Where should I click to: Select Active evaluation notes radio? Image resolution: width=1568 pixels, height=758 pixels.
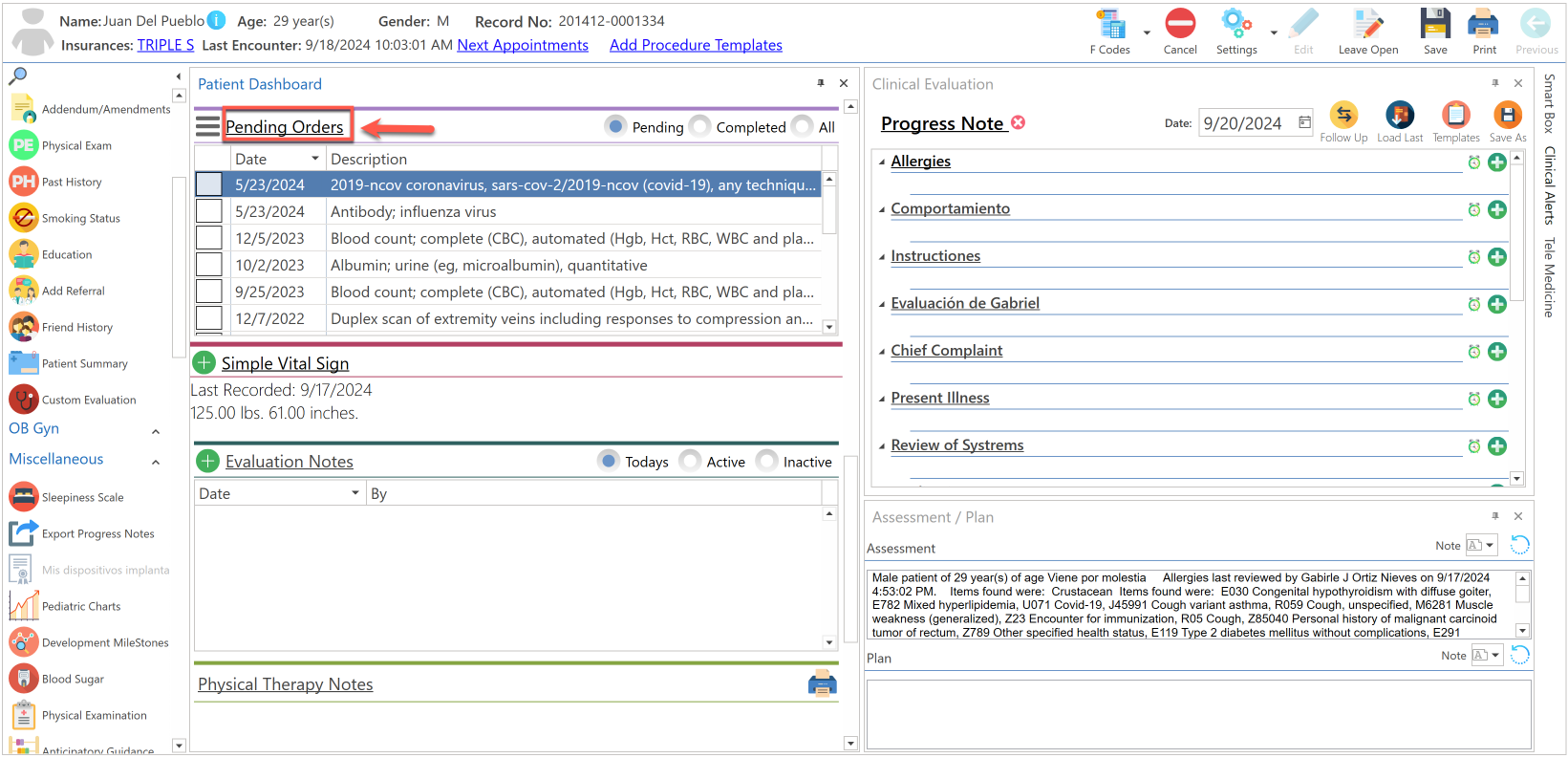tap(691, 461)
